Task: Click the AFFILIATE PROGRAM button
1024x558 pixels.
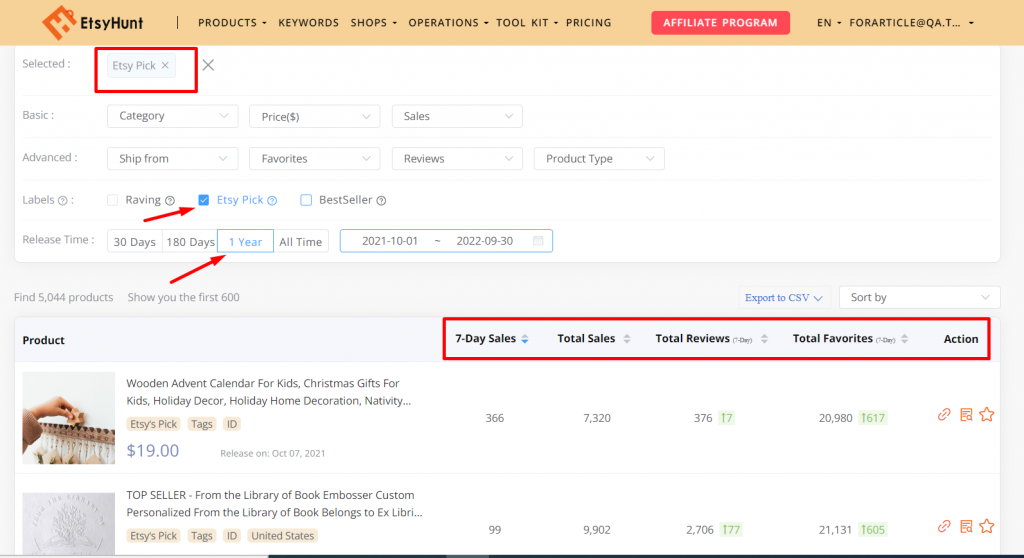Action: coord(720,23)
